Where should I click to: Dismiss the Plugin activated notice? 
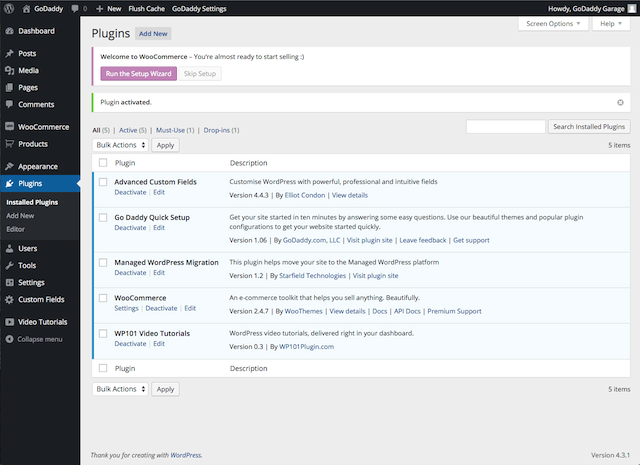[x=620, y=102]
